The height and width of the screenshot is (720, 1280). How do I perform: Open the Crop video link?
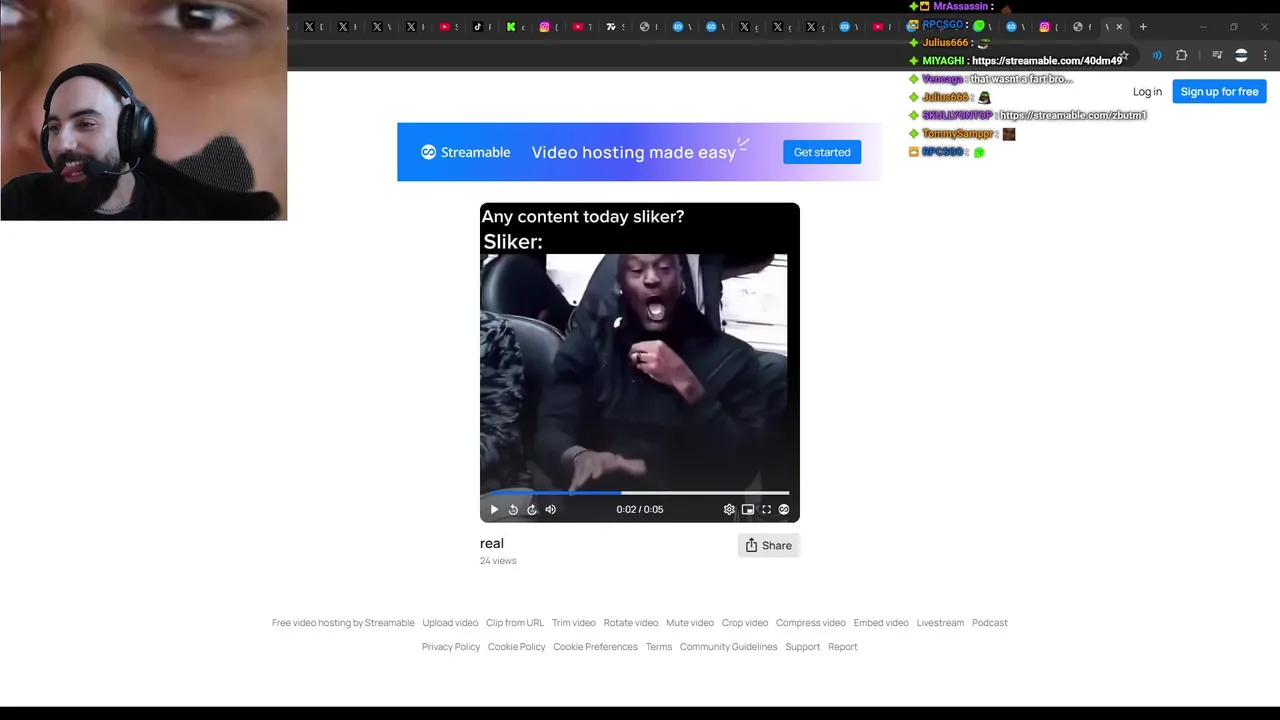click(x=745, y=622)
